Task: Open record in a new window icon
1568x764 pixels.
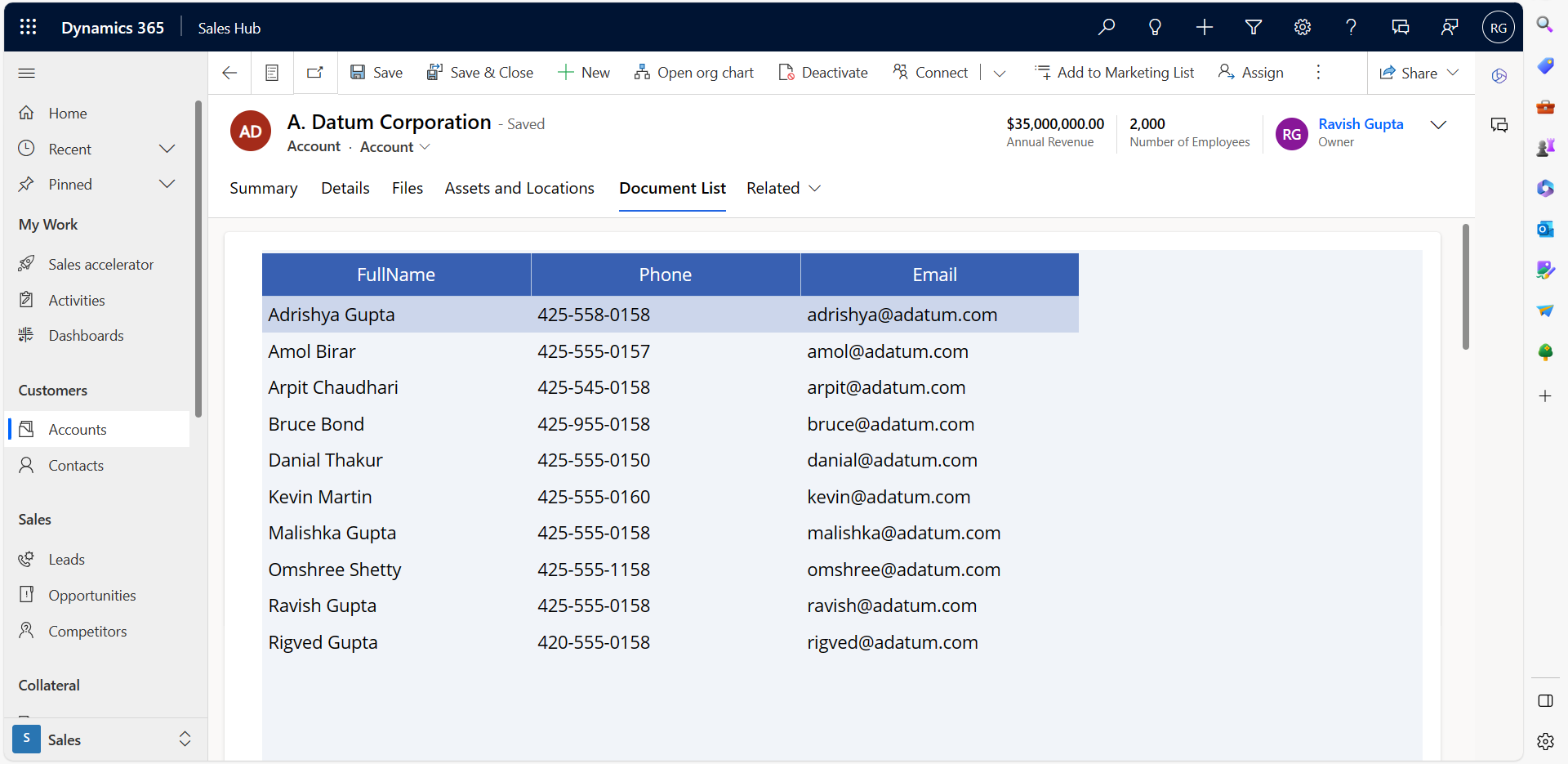Action: [314, 73]
